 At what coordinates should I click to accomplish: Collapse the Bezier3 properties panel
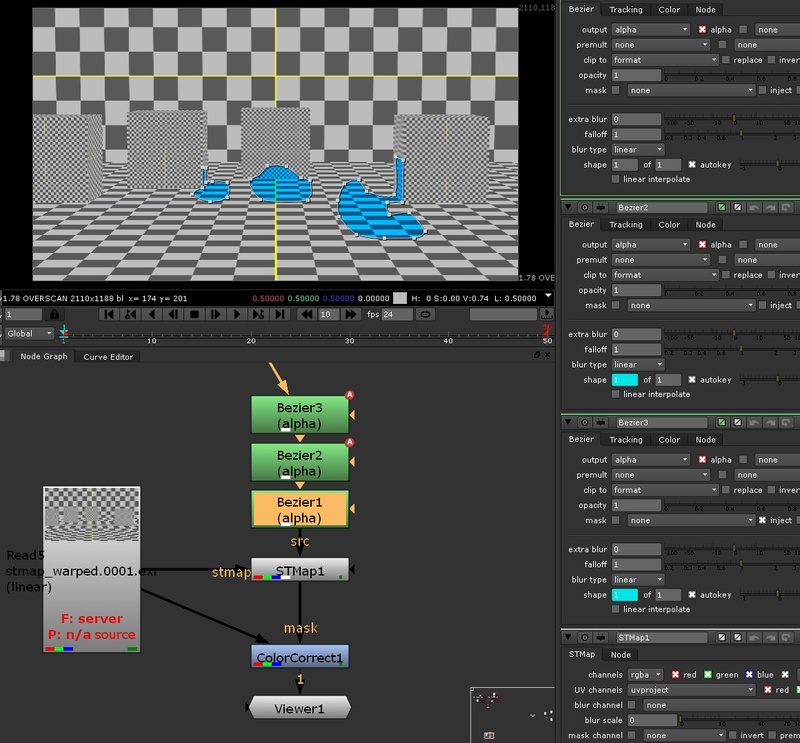coord(570,421)
